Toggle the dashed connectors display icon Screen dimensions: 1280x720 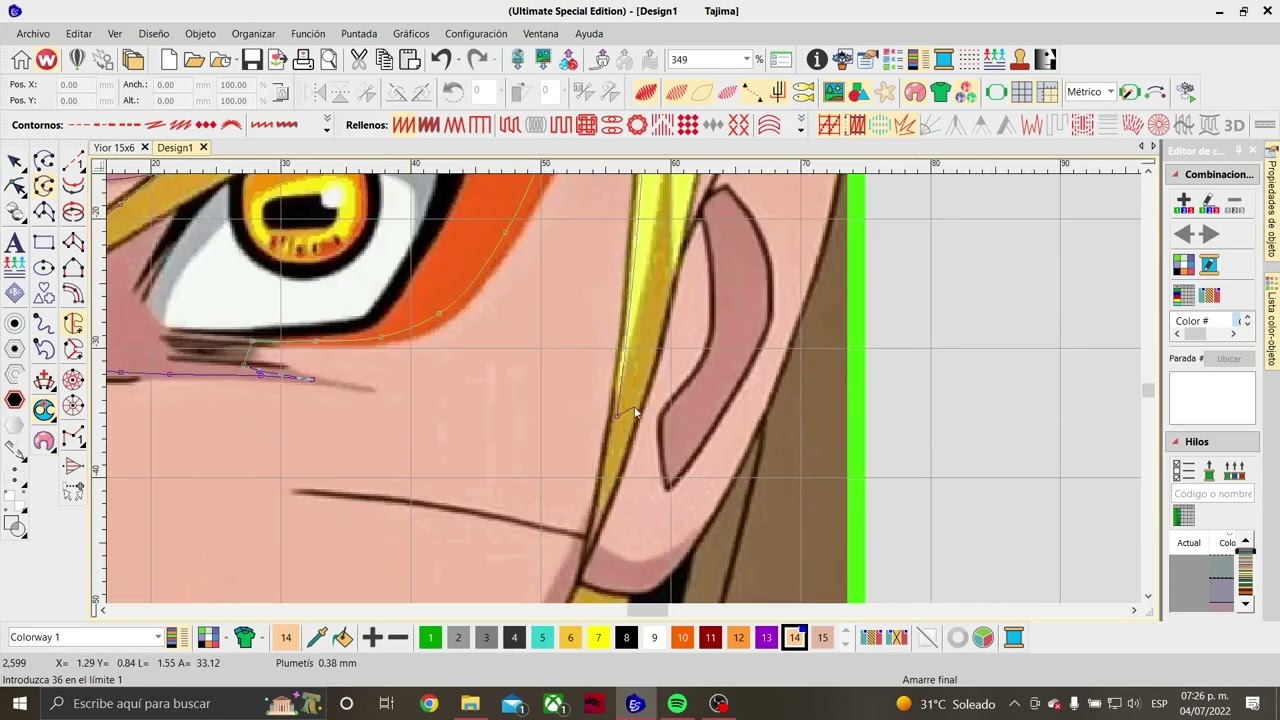tap(752, 92)
